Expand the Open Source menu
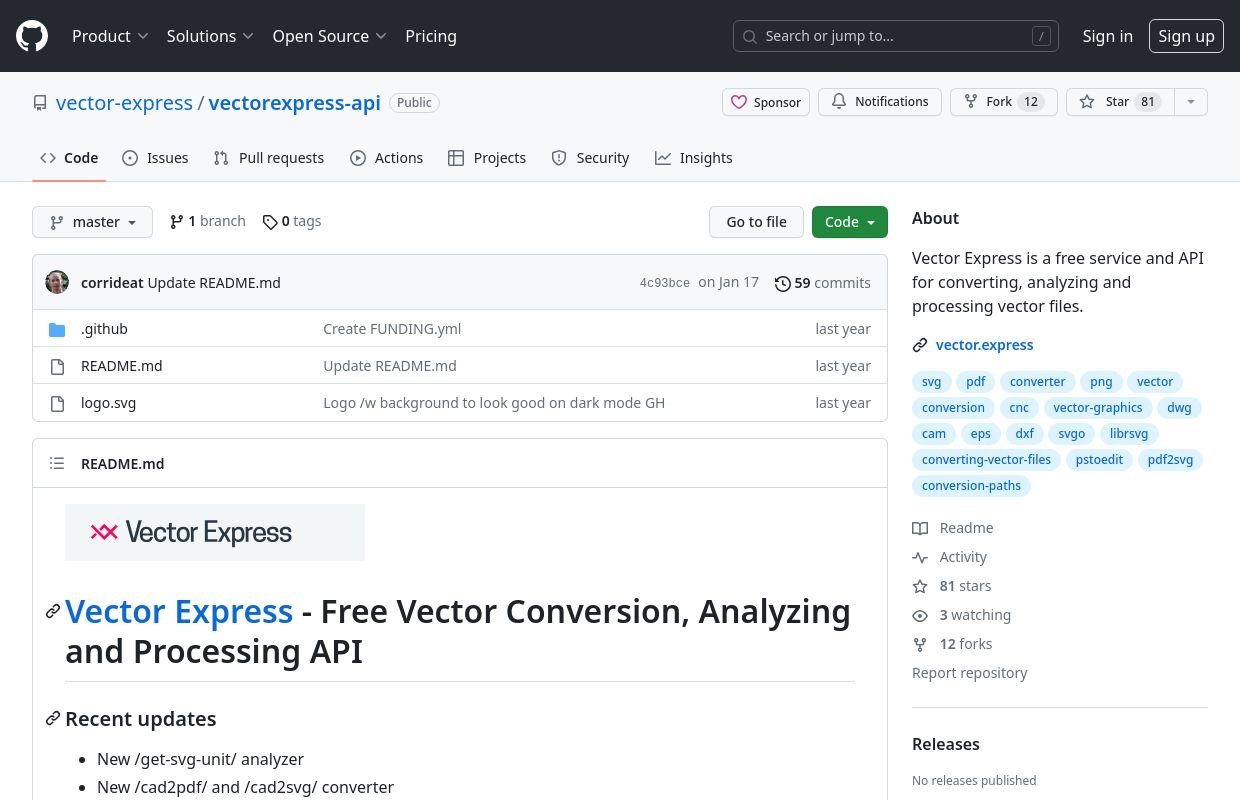The image size is (1240, 800). pyautogui.click(x=329, y=36)
